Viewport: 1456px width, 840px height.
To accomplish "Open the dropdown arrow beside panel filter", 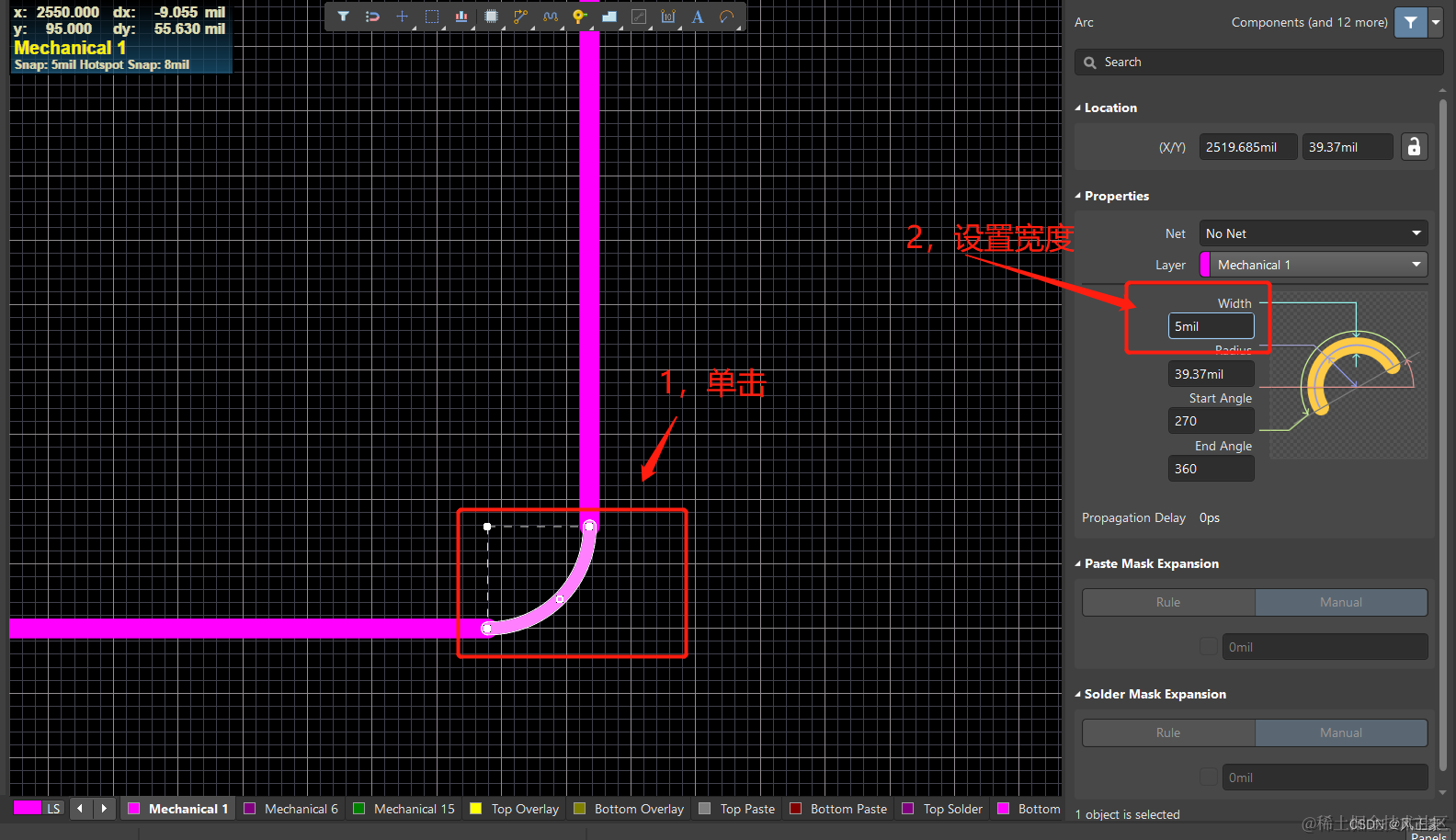I will tap(1436, 22).
